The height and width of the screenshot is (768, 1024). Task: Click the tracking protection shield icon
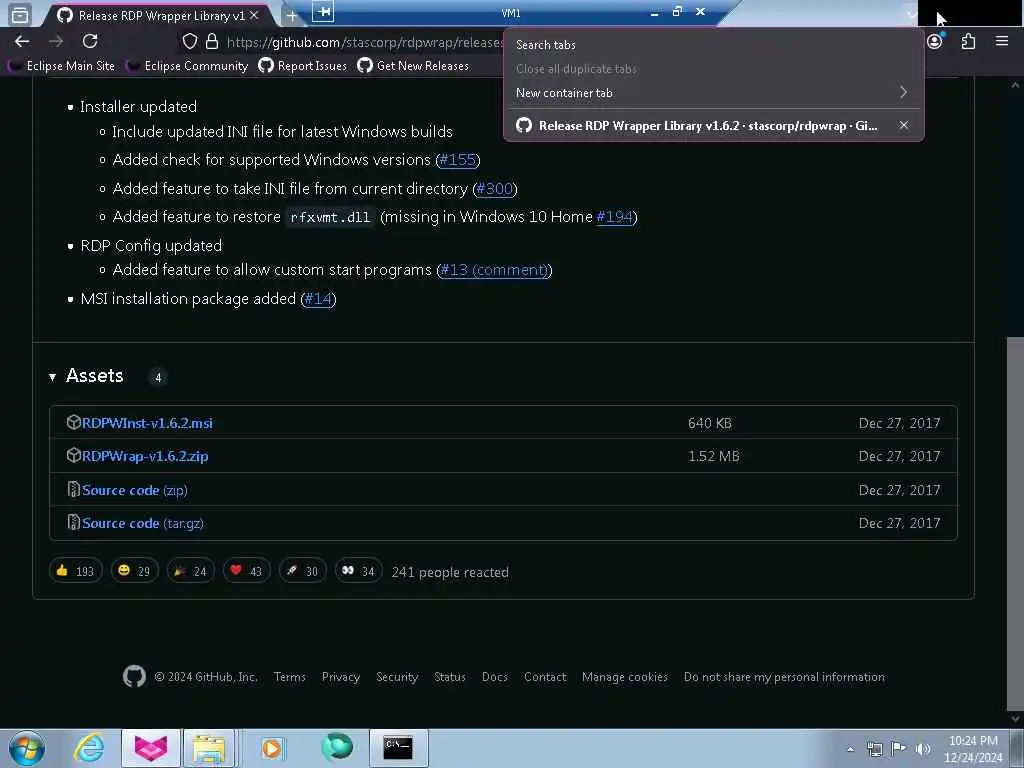coord(189,42)
